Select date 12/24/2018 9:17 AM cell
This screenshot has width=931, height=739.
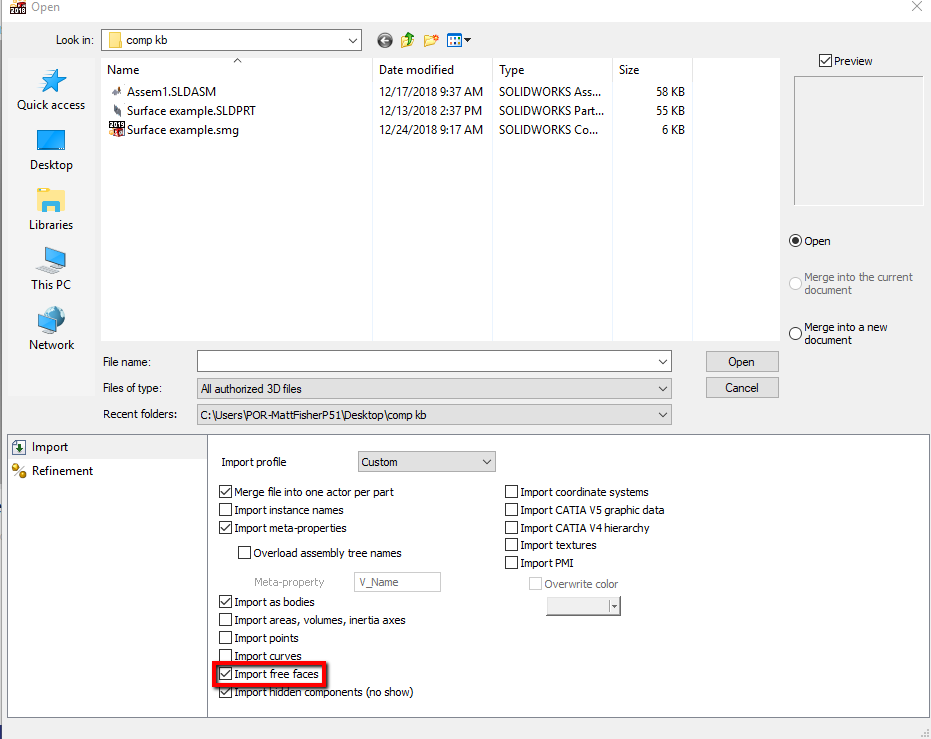[x=431, y=130]
